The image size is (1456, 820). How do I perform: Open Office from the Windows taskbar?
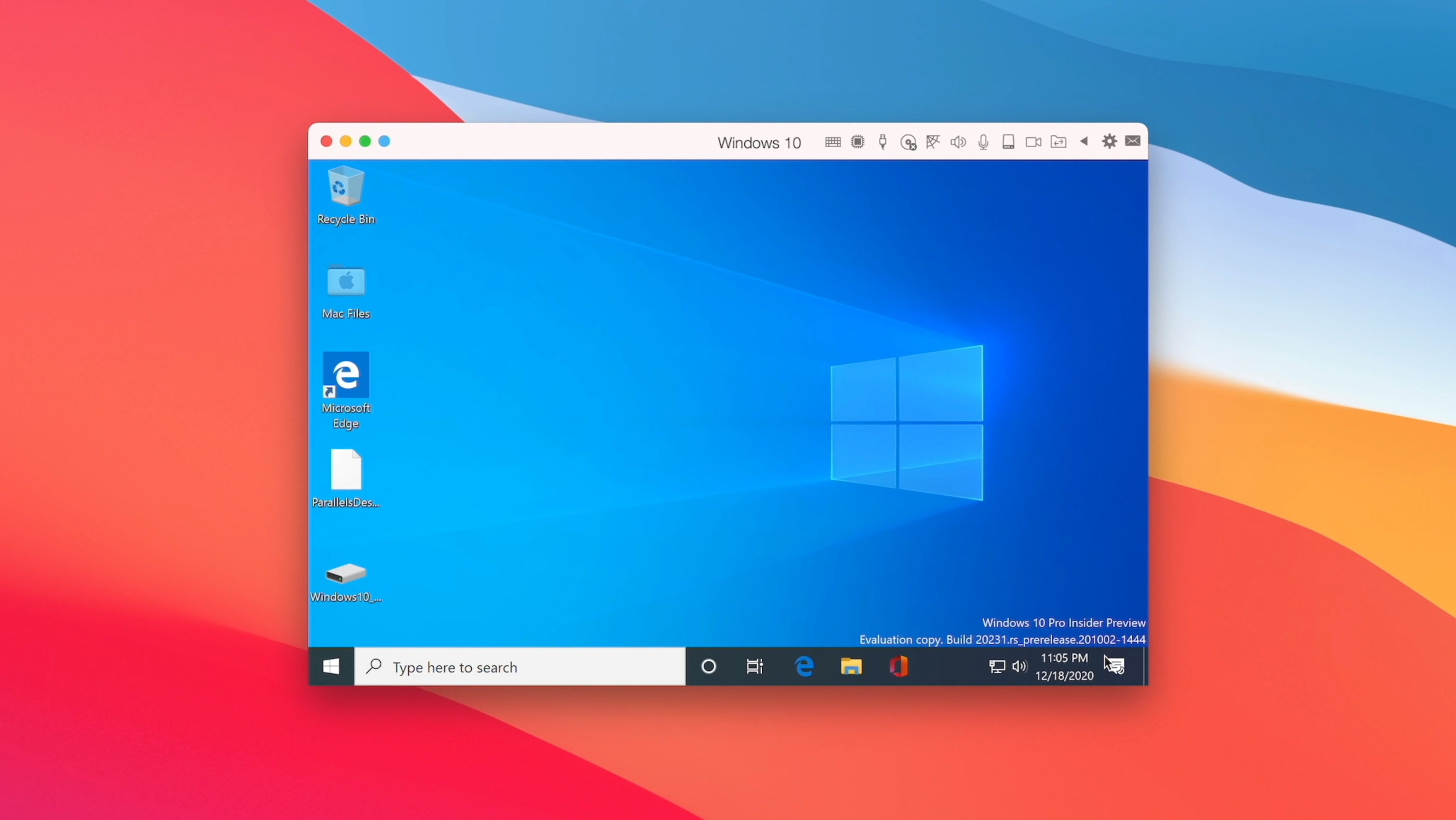[x=898, y=667]
